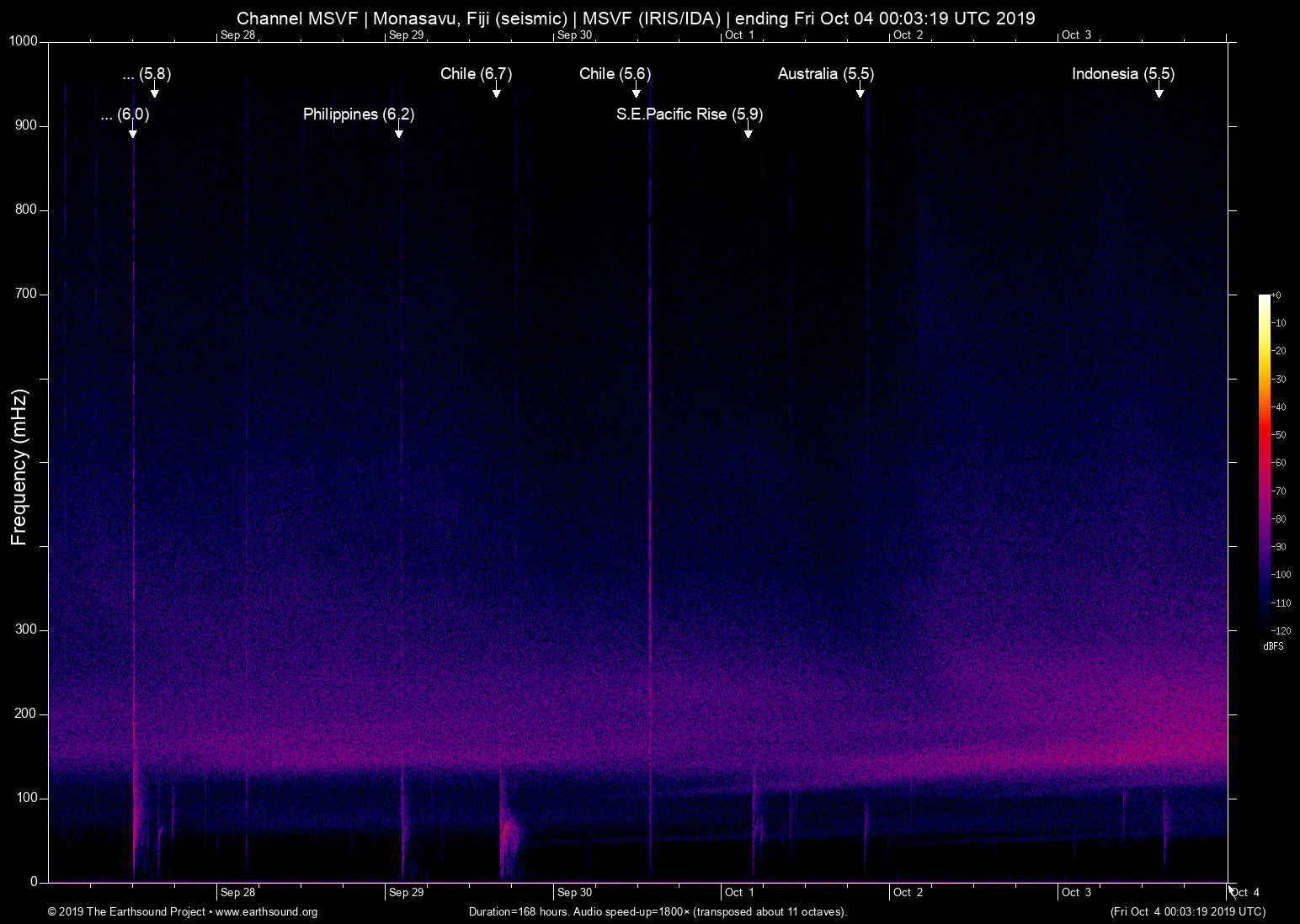Click the "100" frequency axis tick label
The height and width of the screenshot is (924, 1300).
click(27, 798)
